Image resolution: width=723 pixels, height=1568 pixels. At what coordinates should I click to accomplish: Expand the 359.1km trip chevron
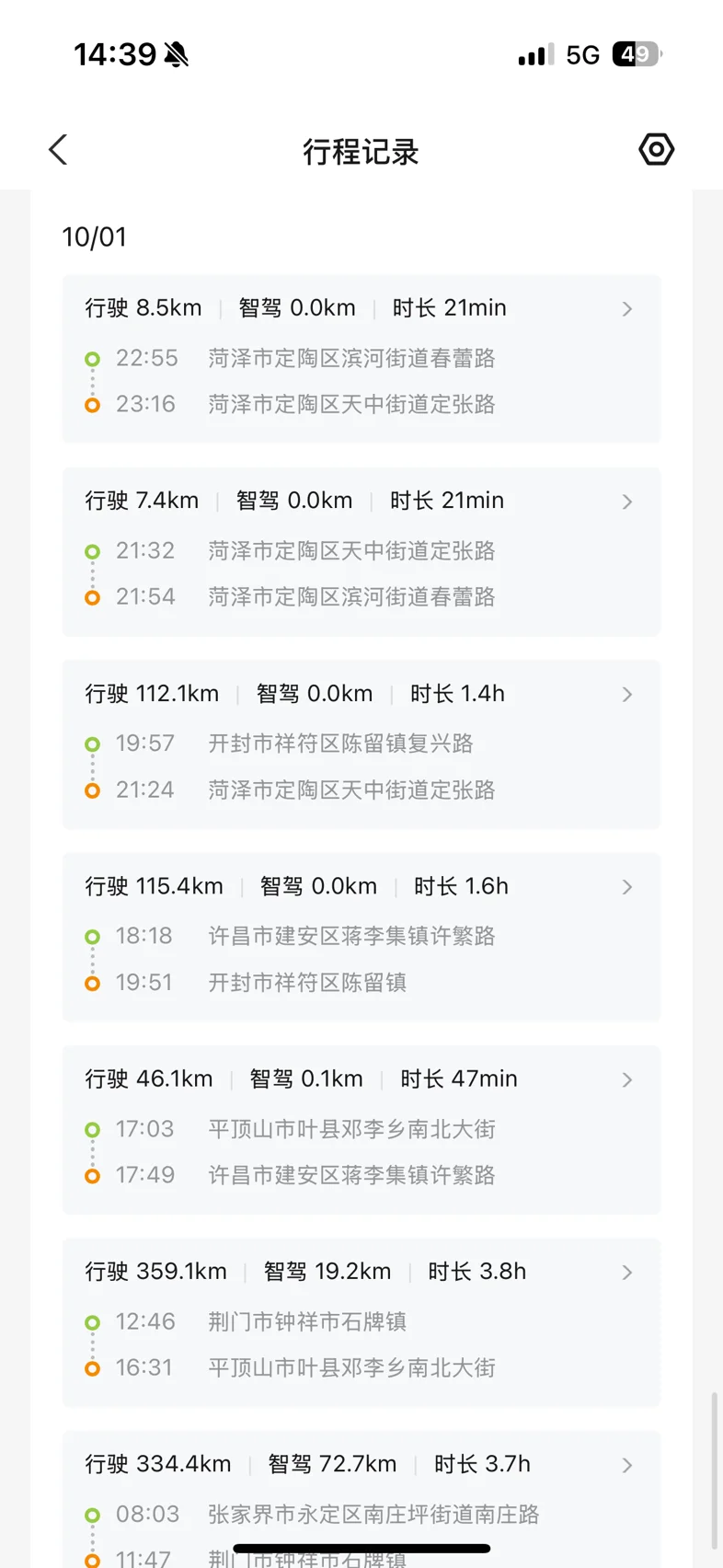pos(627,1273)
